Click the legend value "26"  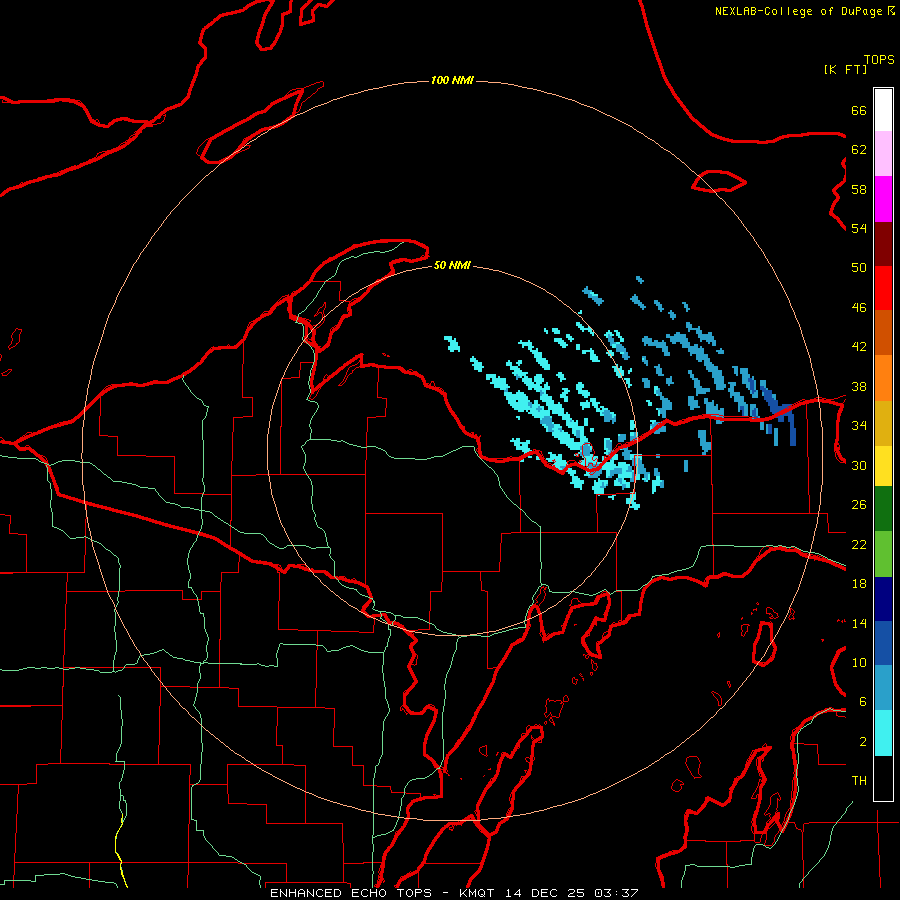[859, 505]
